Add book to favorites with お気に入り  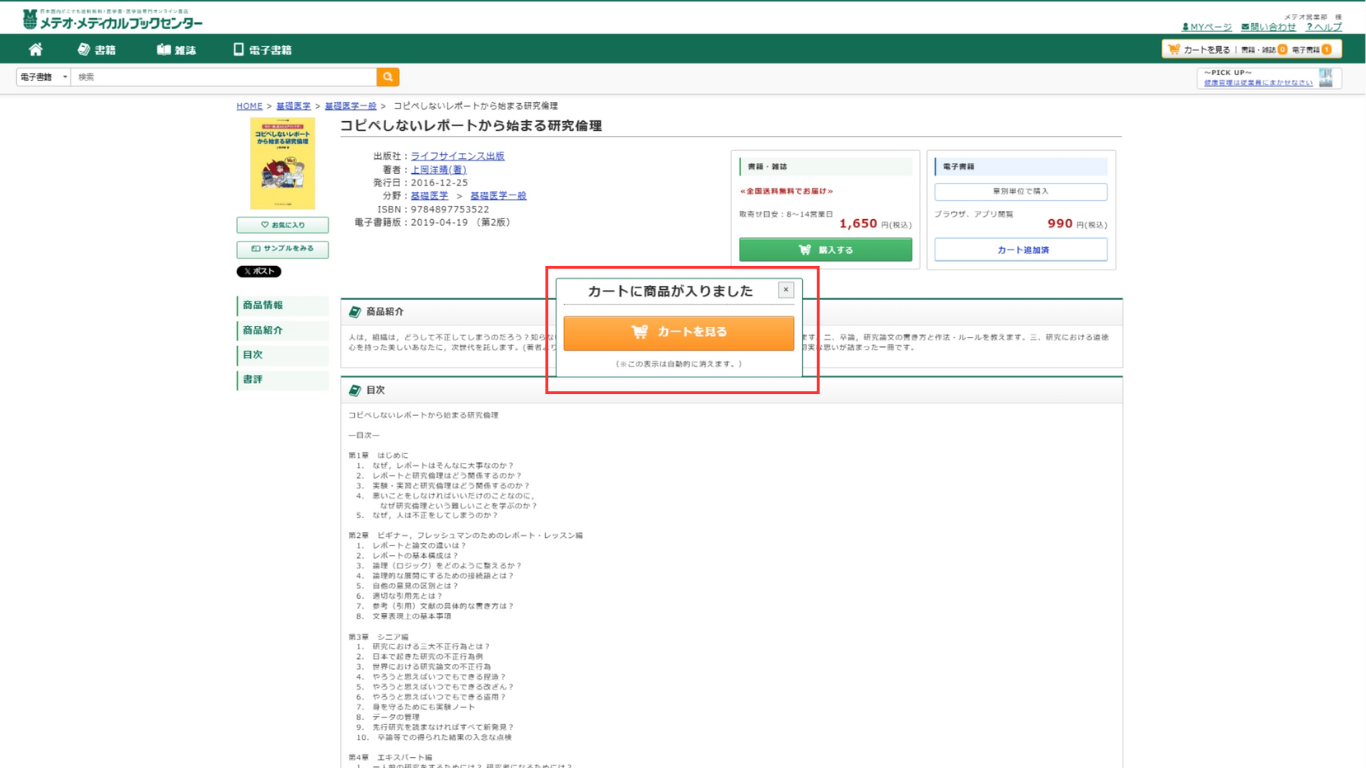pos(283,225)
